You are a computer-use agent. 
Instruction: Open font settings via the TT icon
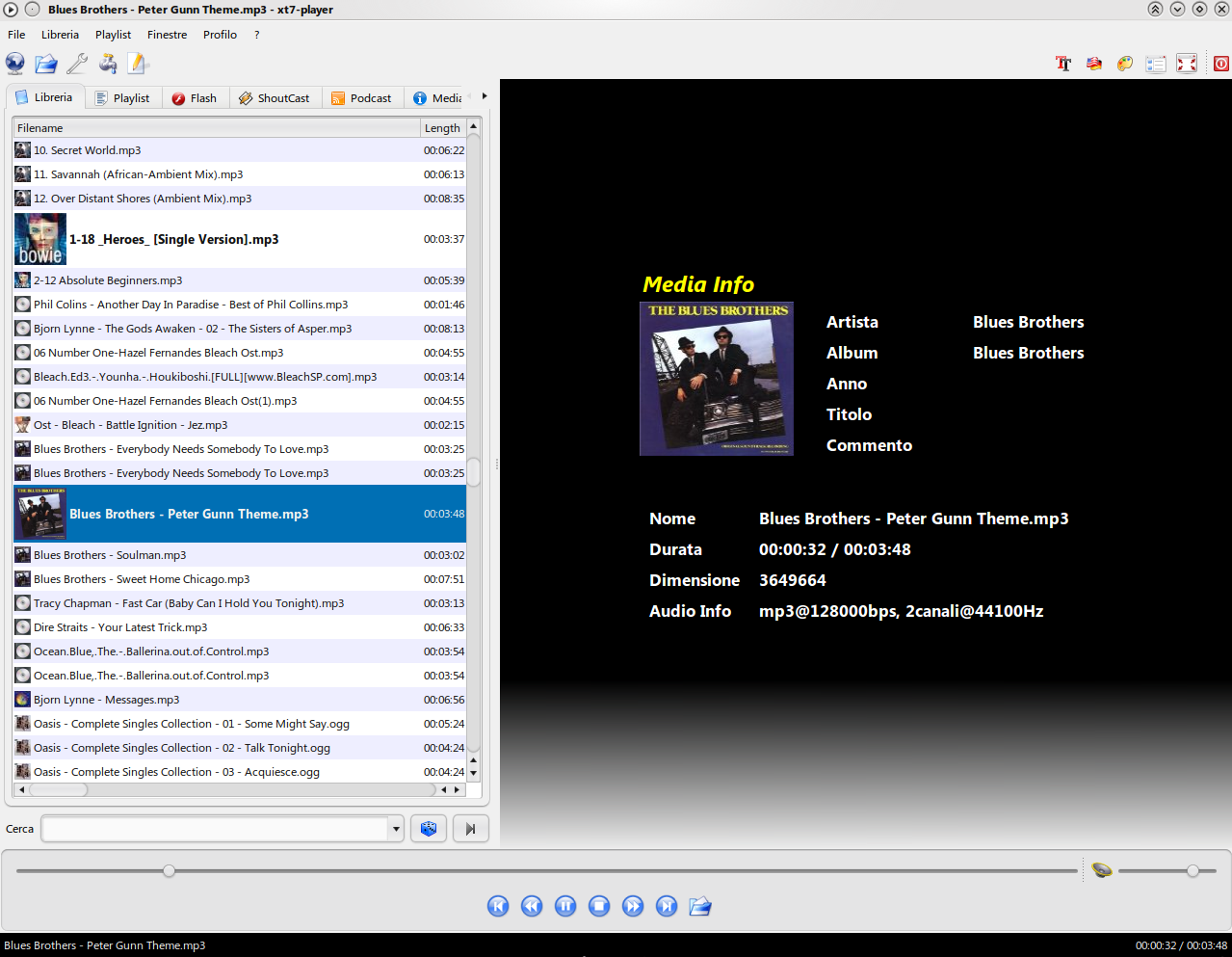tap(1063, 64)
